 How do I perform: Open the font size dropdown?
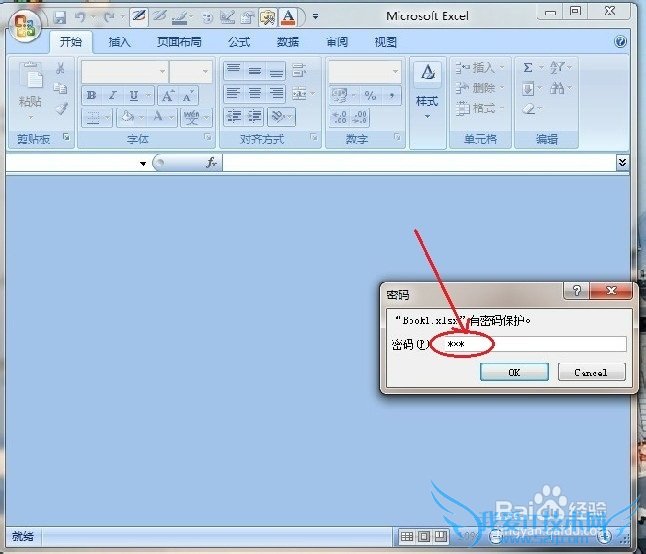point(205,72)
